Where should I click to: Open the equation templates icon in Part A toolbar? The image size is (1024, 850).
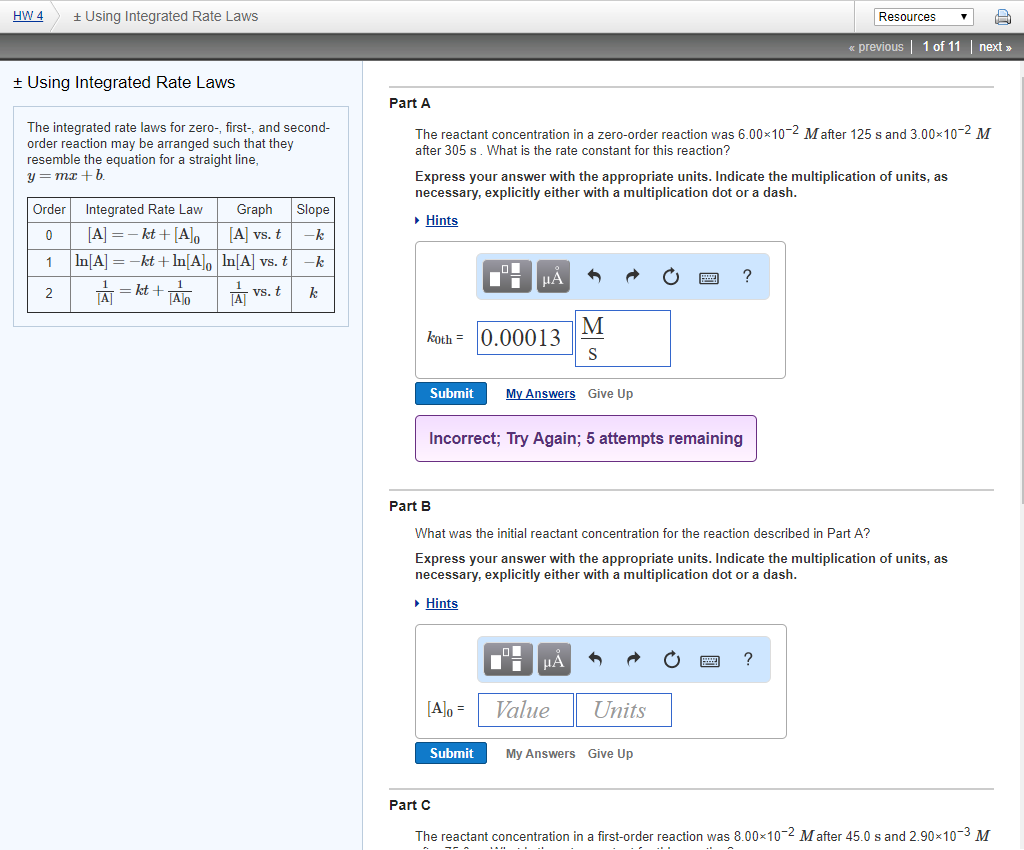506,276
